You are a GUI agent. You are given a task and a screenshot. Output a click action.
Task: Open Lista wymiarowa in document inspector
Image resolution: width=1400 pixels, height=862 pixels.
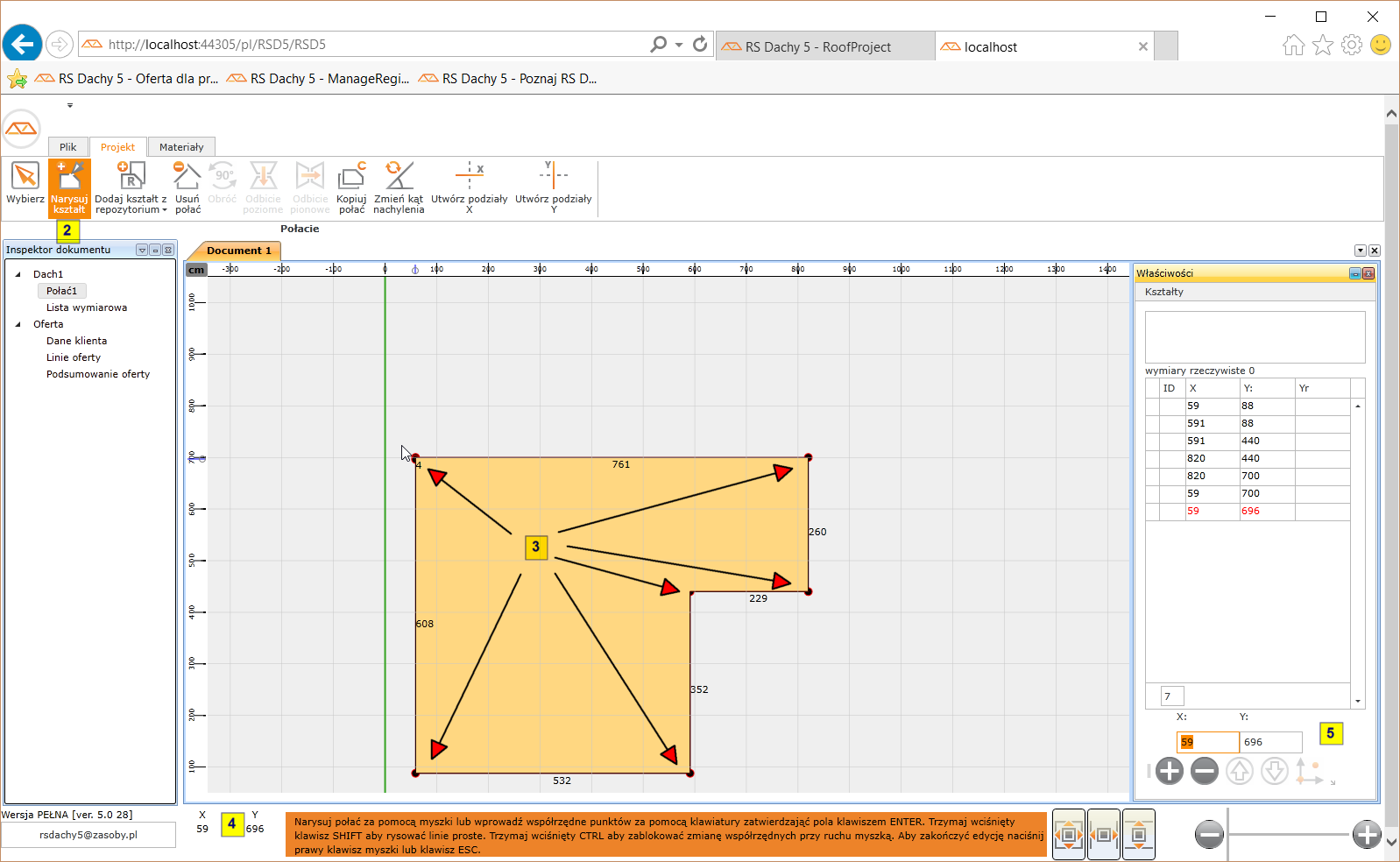87,307
